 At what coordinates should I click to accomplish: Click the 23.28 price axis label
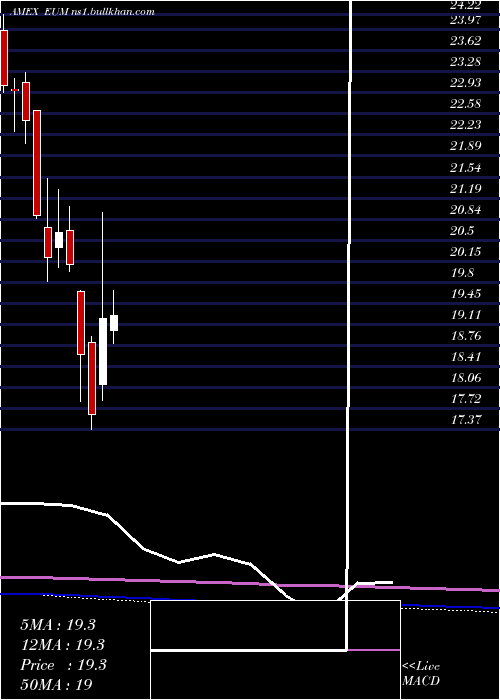click(x=465, y=62)
